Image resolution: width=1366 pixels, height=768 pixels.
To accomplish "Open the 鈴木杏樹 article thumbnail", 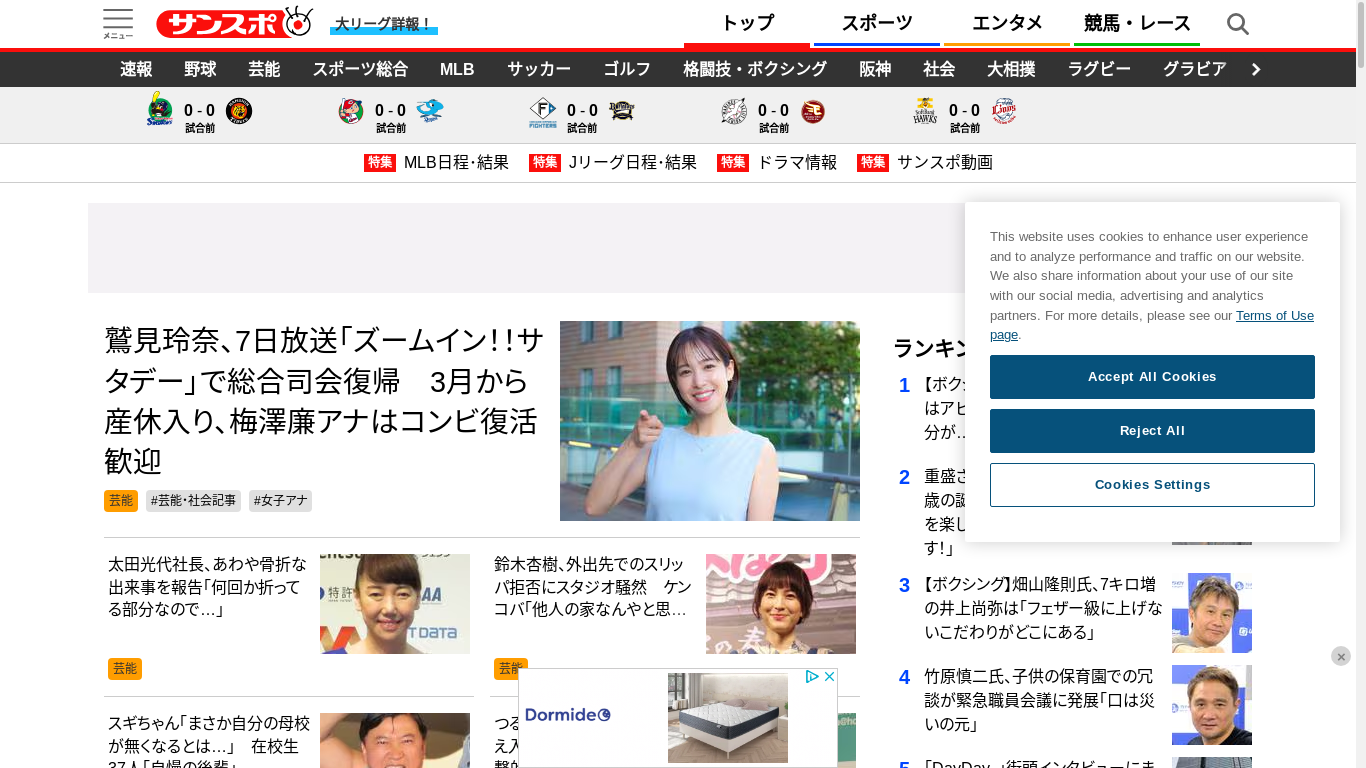I will coord(781,604).
